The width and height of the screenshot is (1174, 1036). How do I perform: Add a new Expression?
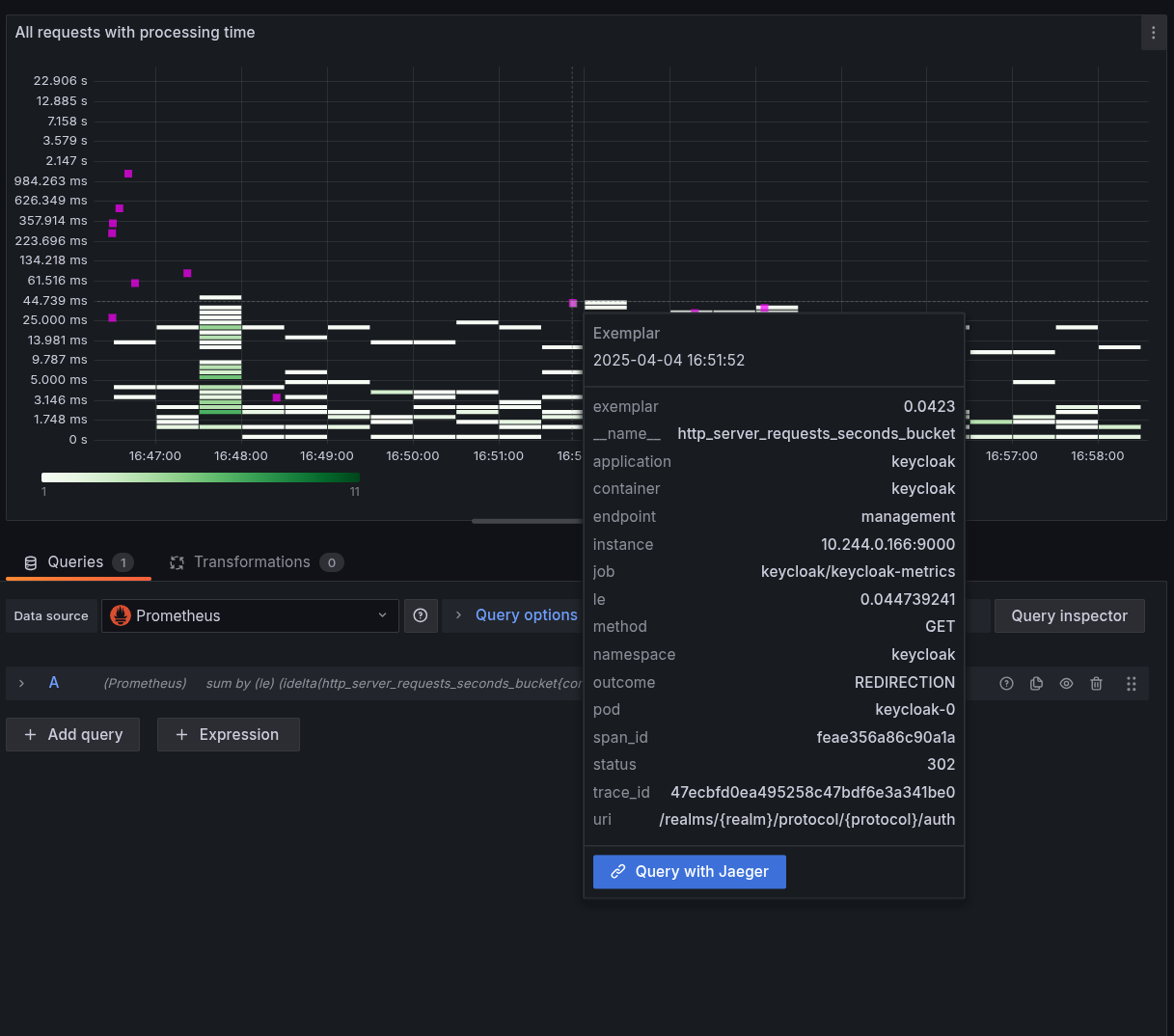228,734
